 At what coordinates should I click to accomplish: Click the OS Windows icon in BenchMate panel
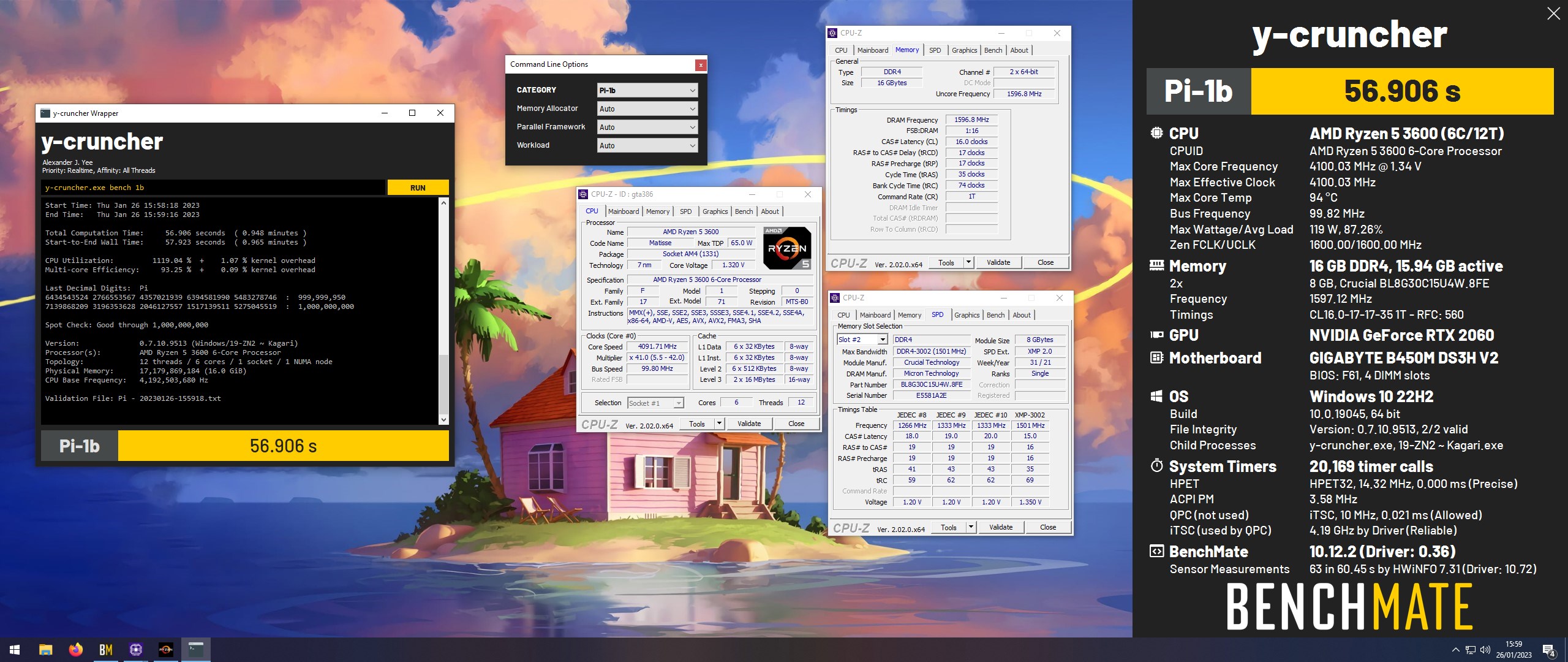(x=1156, y=396)
